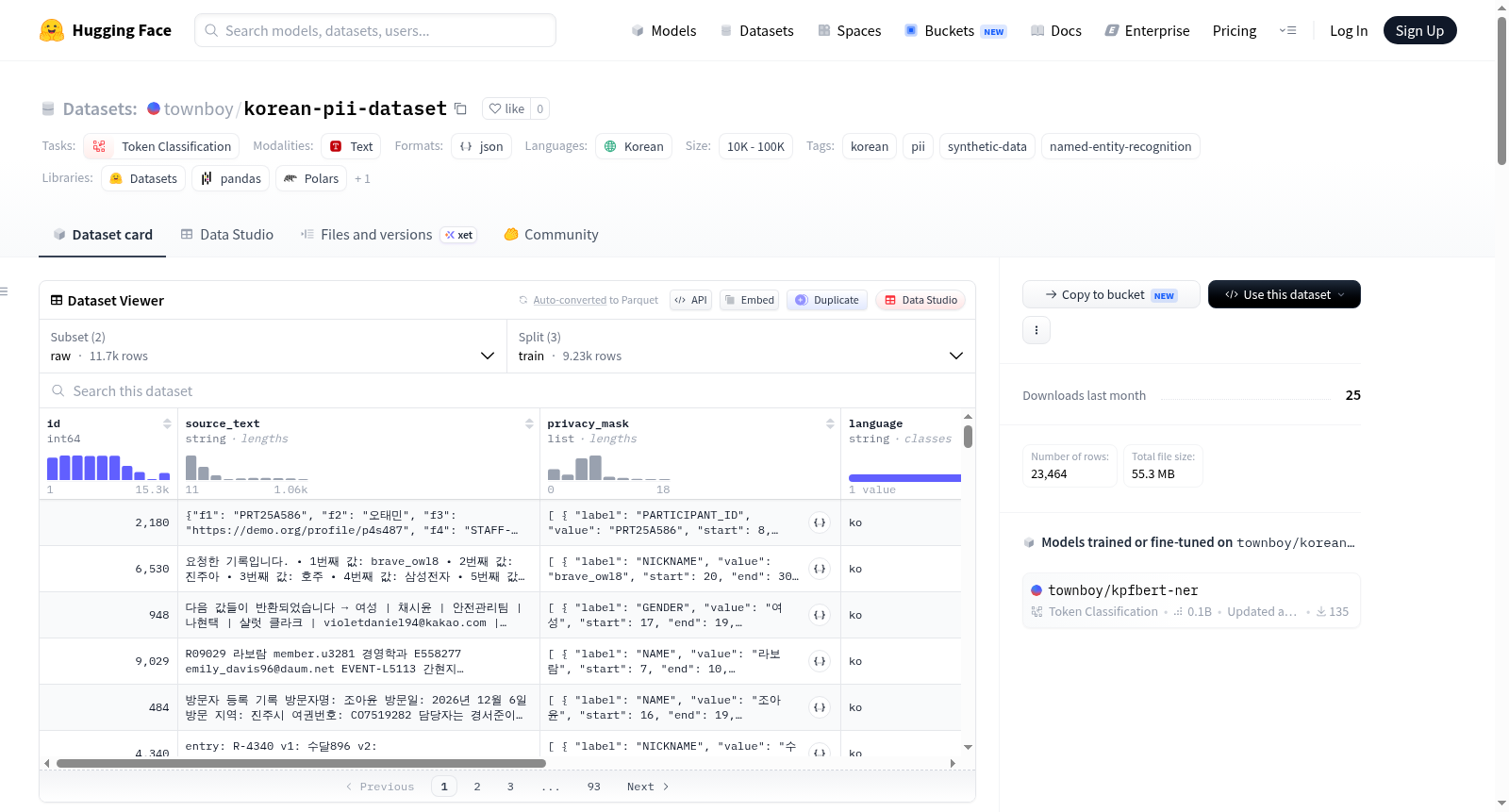Show the +1 more libraries
The height and width of the screenshot is (812, 1509).
(362, 178)
